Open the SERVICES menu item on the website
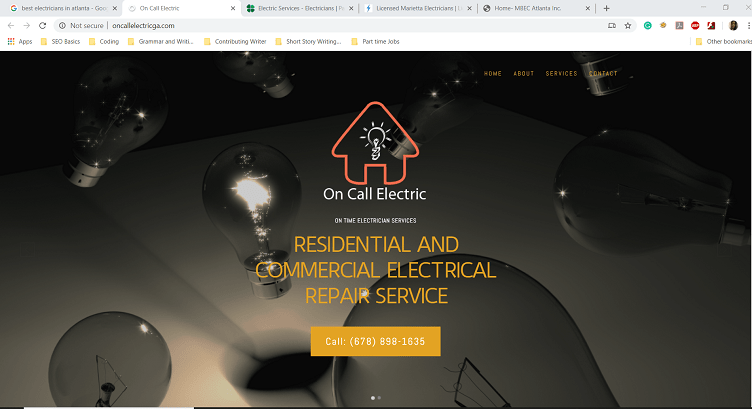This screenshot has height=409, width=752. 561,74
